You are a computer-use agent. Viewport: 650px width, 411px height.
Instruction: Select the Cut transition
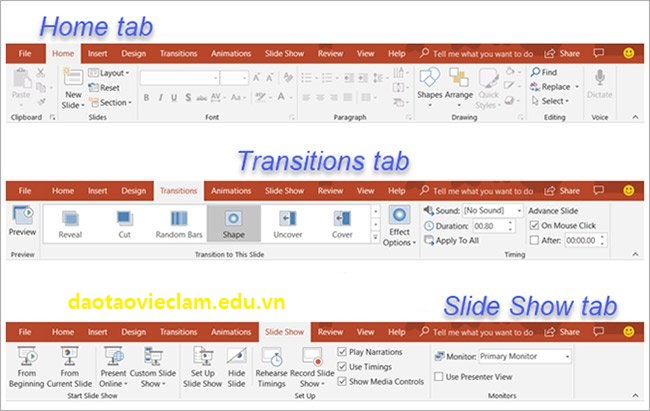[x=124, y=224]
